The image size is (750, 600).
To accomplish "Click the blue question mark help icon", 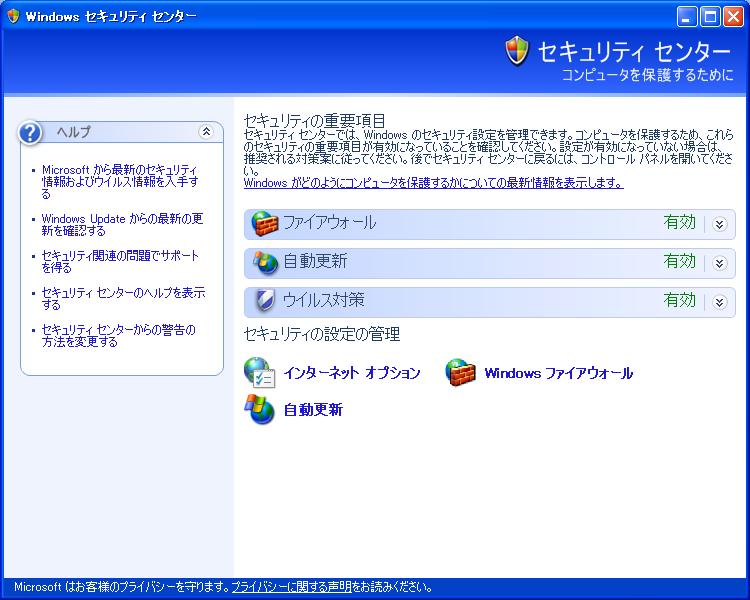I will click(30, 133).
